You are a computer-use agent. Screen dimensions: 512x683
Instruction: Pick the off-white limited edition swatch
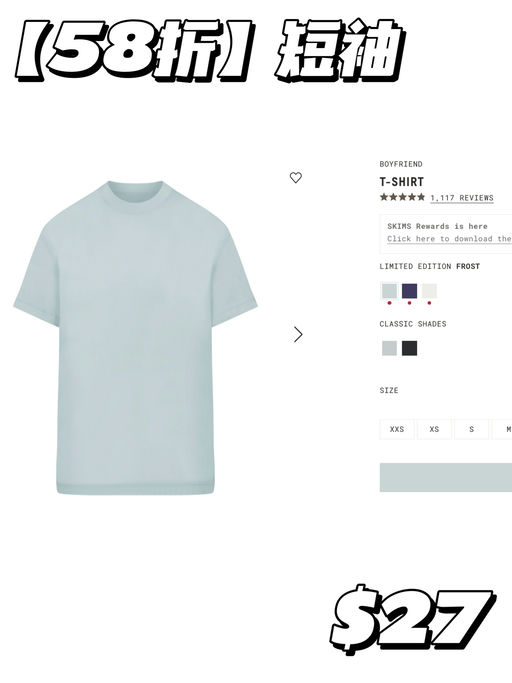click(x=429, y=291)
